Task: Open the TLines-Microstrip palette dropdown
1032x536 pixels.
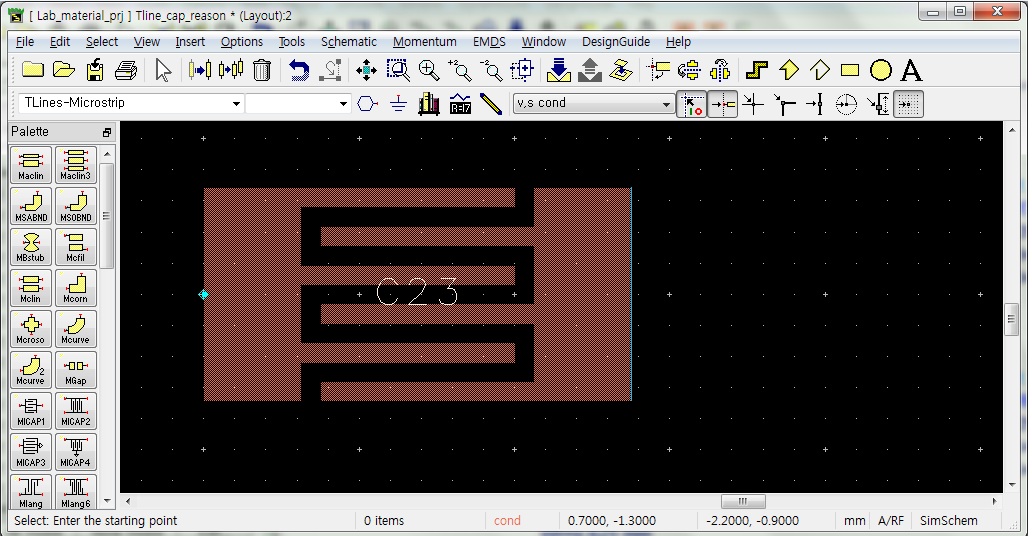Action: [237, 103]
